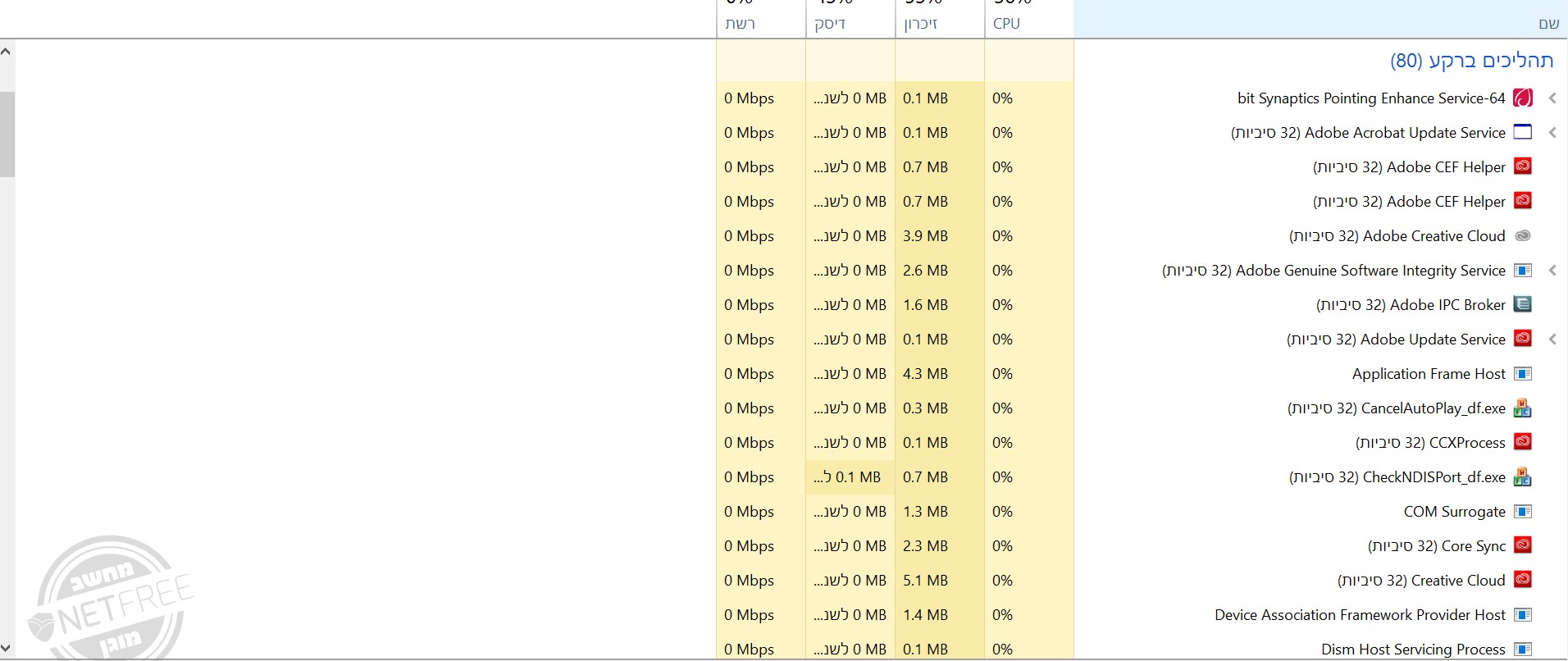Select the Adobe Genuine Software Integrity Service name

(x=1333, y=271)
